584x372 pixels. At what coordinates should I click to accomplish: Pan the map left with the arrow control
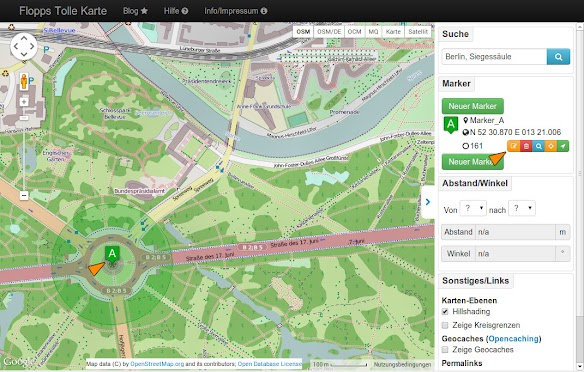tap(16, 47)
